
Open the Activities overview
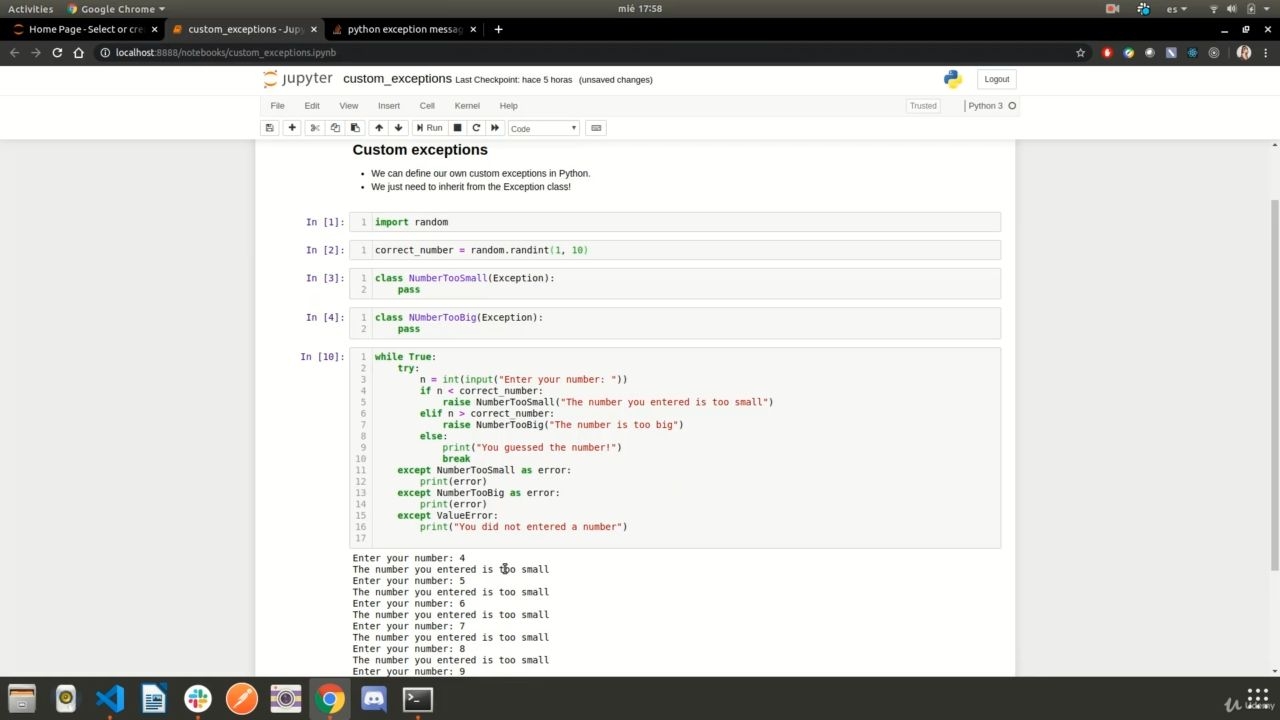(30, 9)
